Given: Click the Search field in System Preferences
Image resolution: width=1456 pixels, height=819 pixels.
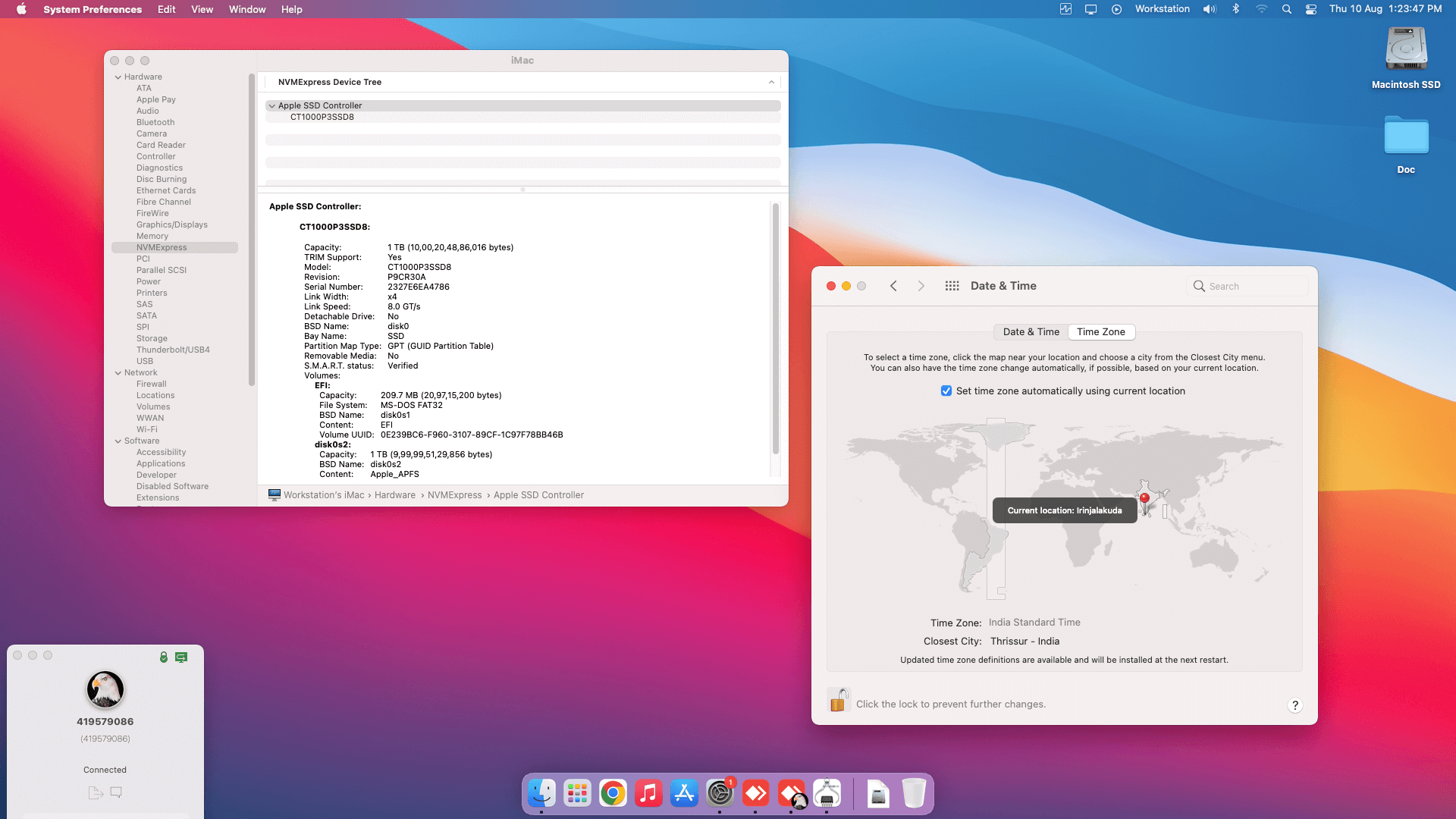Looking at the screenshot, I should 1247,286.
